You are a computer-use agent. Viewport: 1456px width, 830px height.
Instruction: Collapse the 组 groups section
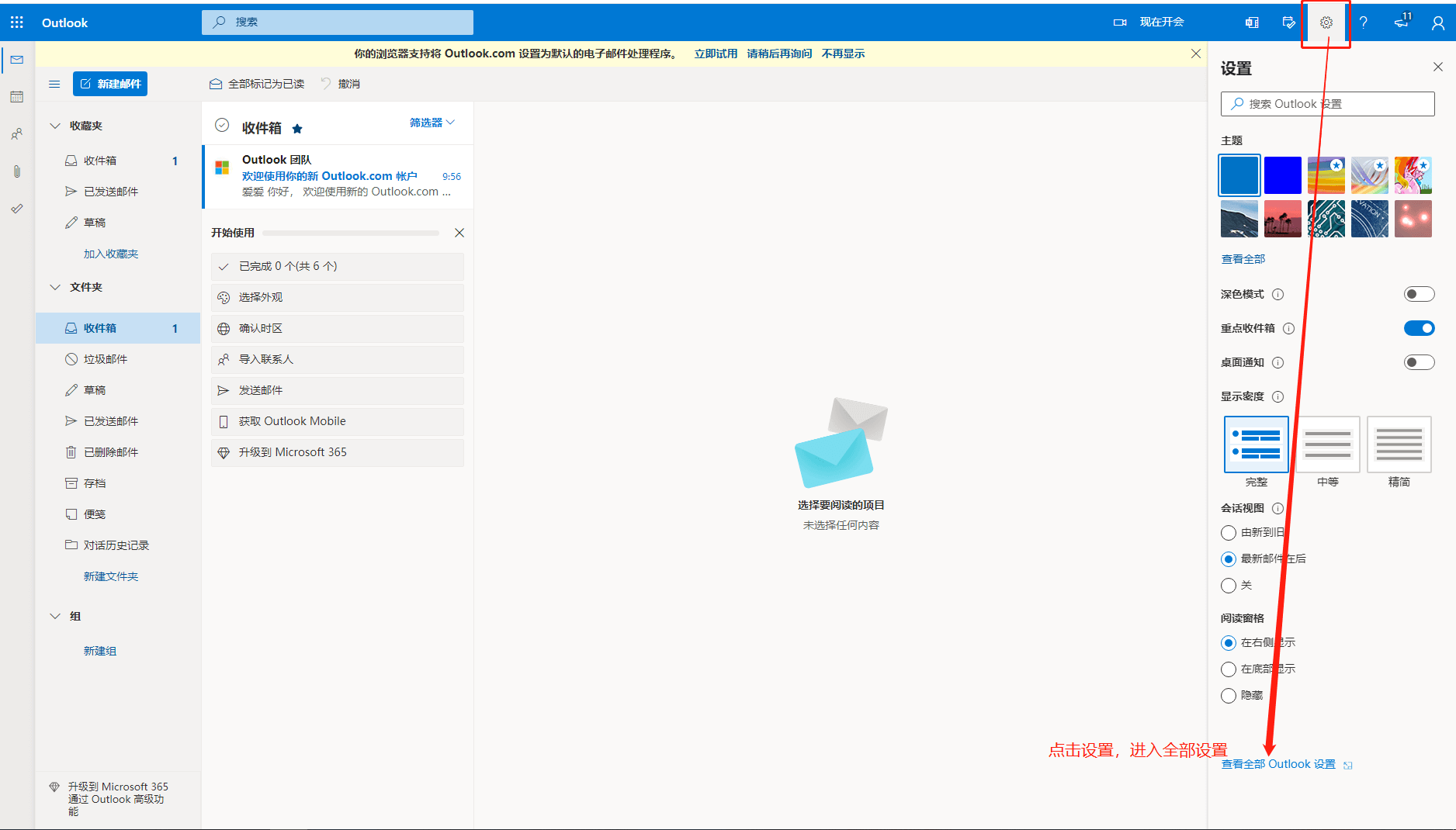click(x=55, y=616)
